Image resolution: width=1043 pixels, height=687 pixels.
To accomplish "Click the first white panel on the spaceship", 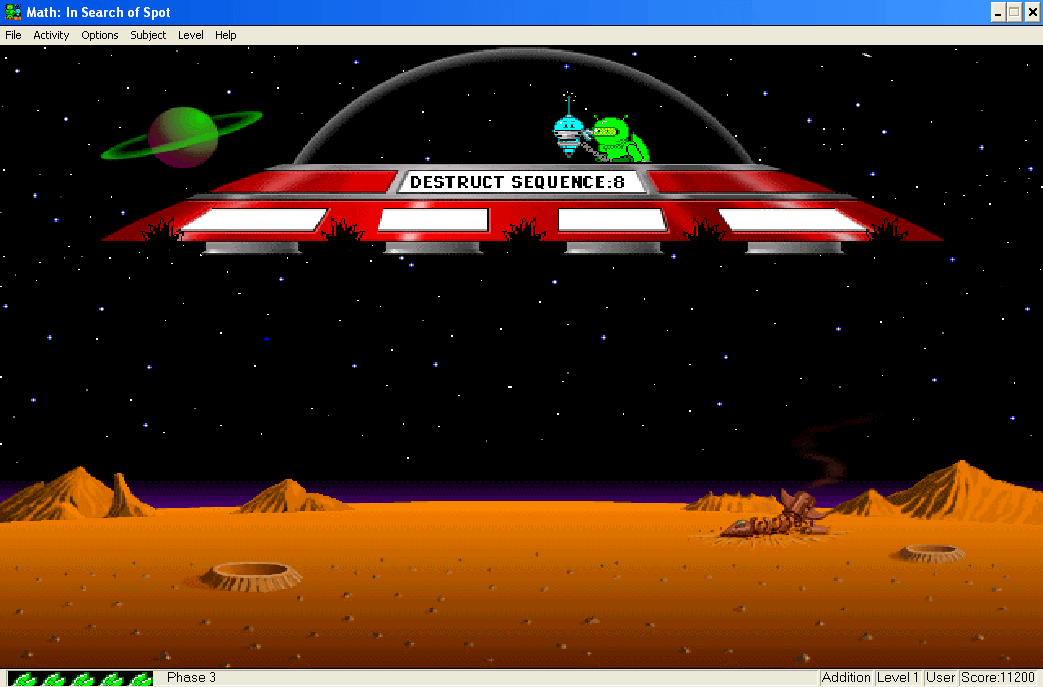I will (253, 220).
